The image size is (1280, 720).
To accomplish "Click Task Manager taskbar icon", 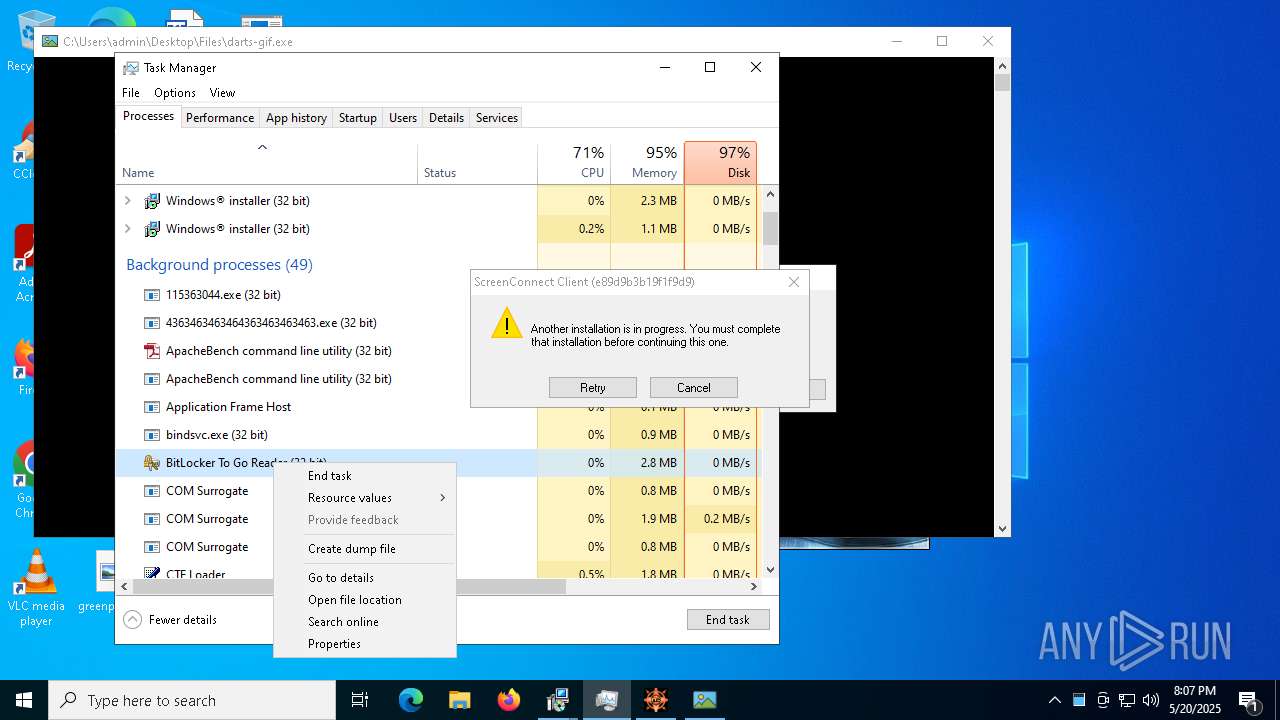I will coord(607,700).
